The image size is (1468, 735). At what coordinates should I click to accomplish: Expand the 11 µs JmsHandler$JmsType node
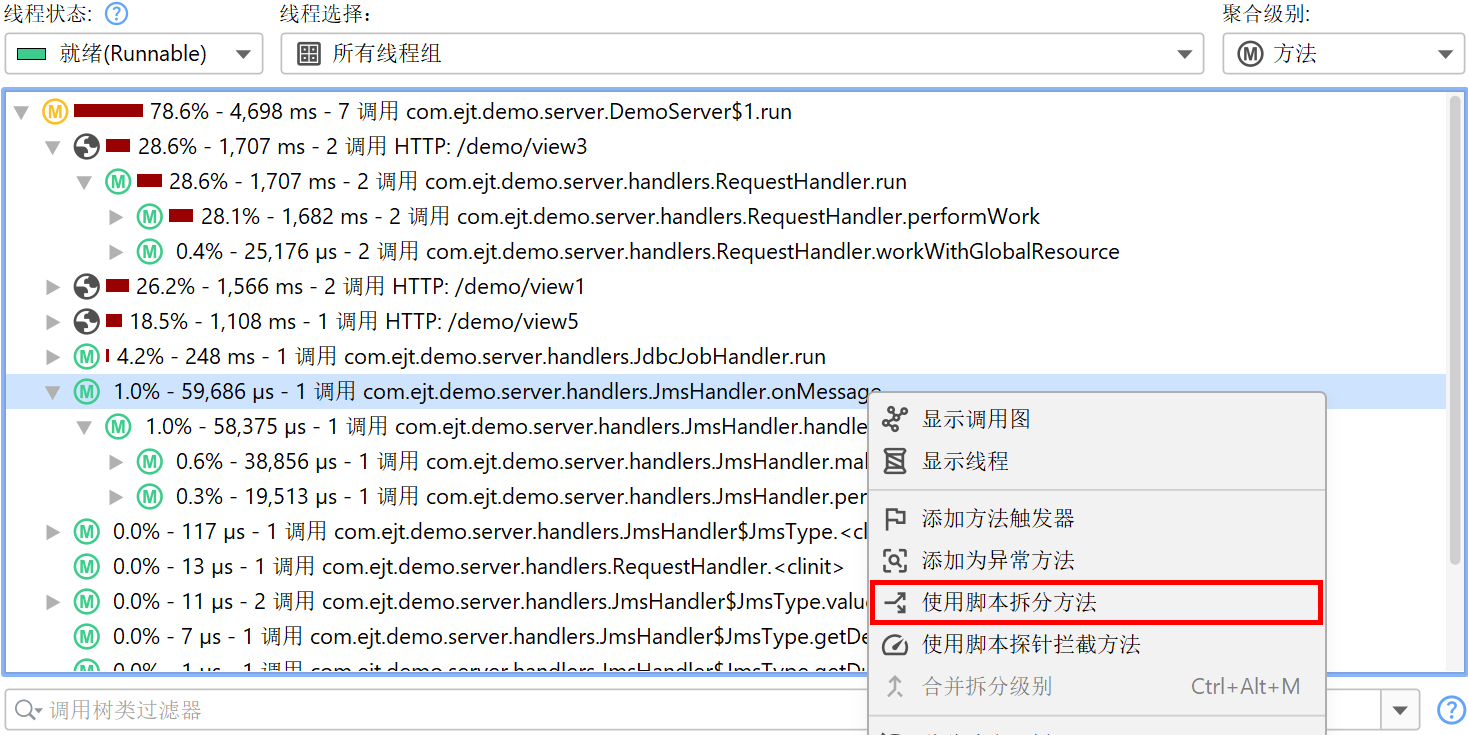(x=53, y=601)
